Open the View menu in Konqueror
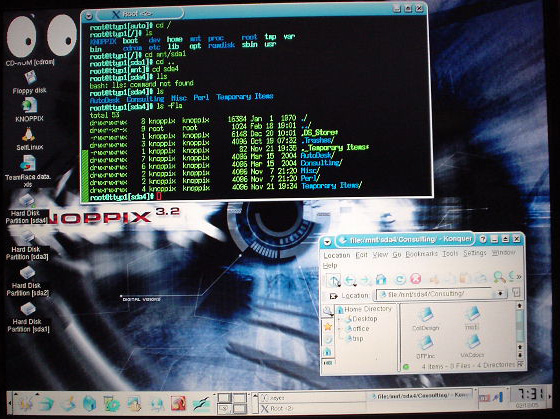The height and width of the screenshot is (419, 560). pos(380,254)
